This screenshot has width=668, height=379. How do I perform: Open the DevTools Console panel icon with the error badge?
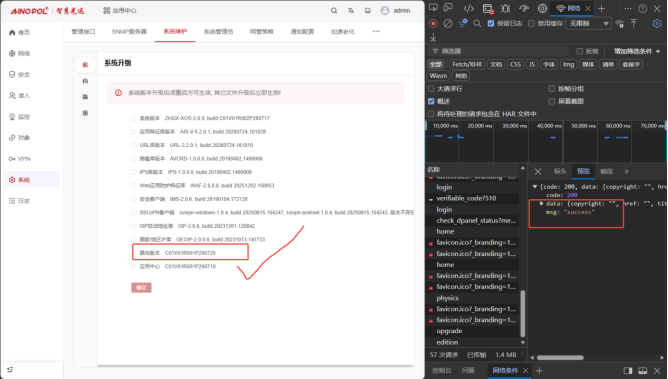(488, 9)
